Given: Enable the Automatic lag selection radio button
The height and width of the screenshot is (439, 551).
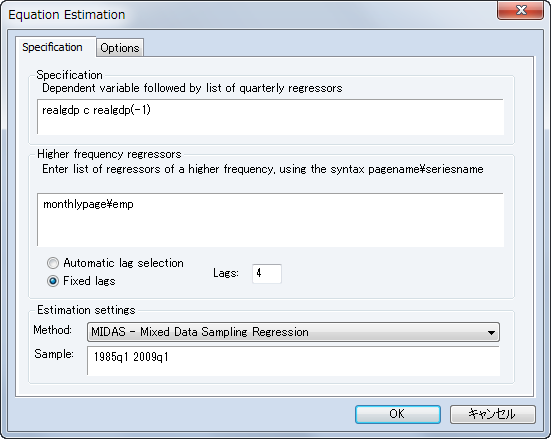Looking at the screenshot, I should pyautogui.click(x=53, y=263).
